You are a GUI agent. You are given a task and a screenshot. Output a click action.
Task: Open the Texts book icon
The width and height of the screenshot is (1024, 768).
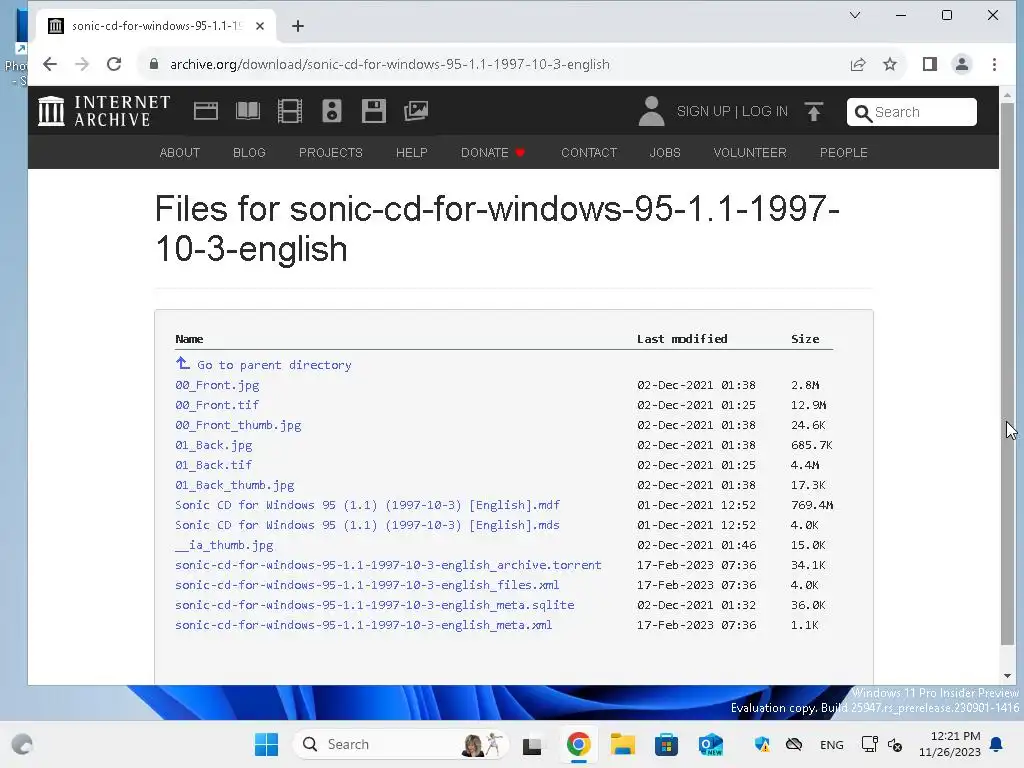(248, 111)
